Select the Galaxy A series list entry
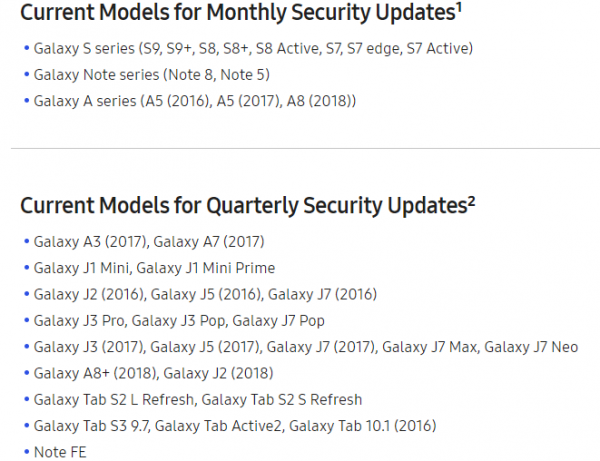 pyautogui.click(x=194, y=100)
